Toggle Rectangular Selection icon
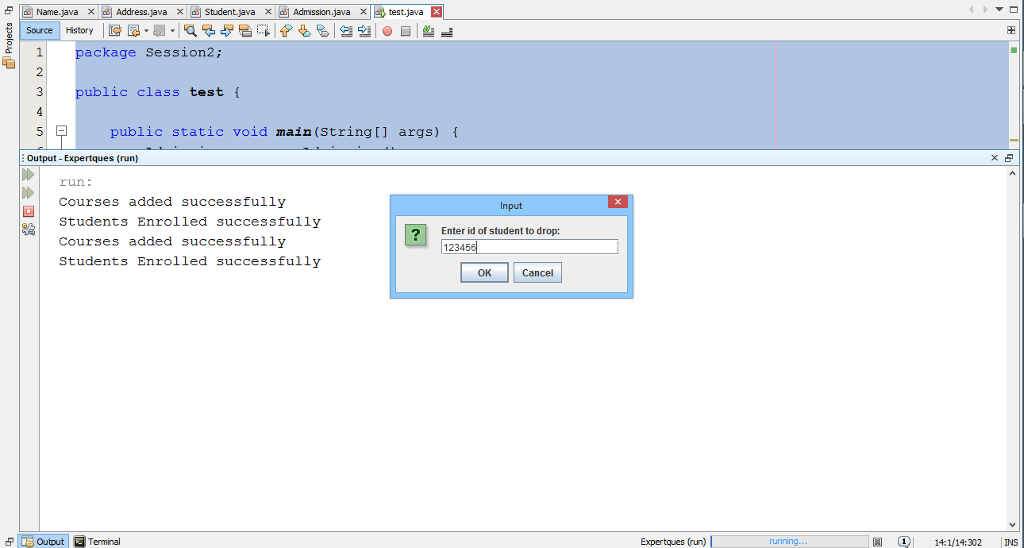Image resolution: width=1024 pixels, height=548 pixels. point(263,31)
